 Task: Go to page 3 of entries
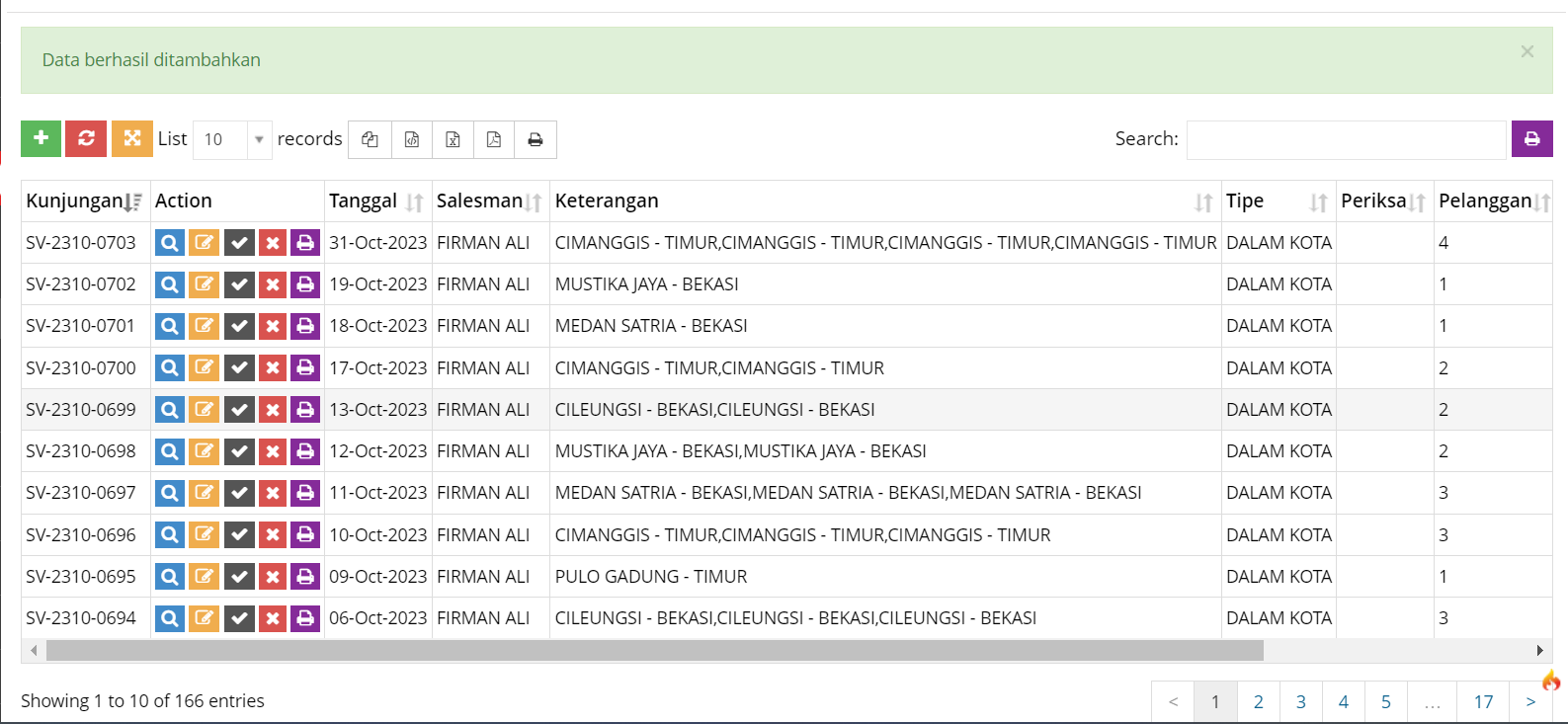[1300, 701]
